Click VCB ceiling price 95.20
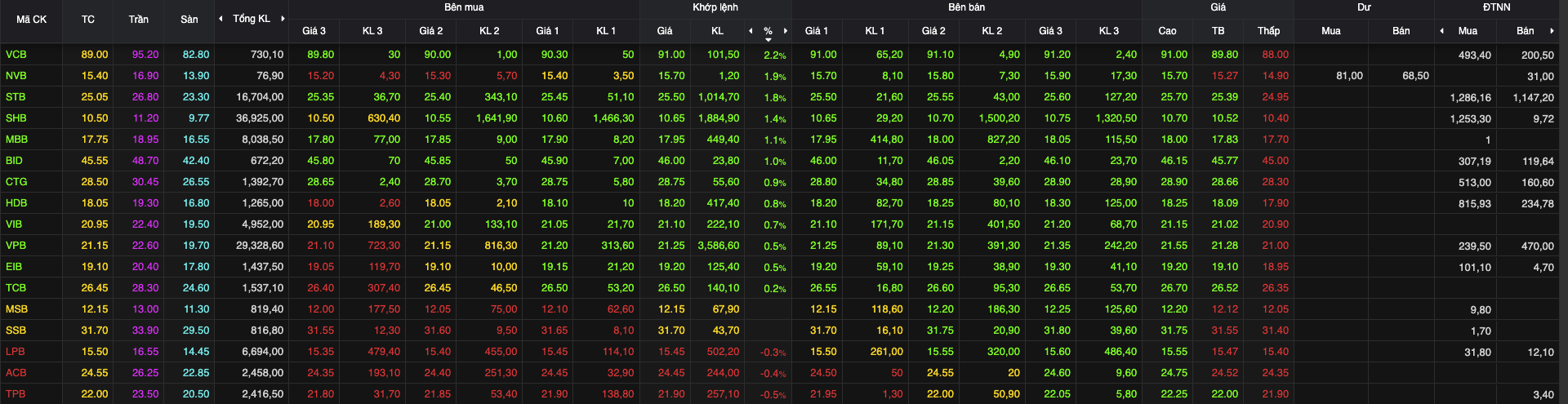Viewport: 1568px width, 404px height. [x=145, y=55]
